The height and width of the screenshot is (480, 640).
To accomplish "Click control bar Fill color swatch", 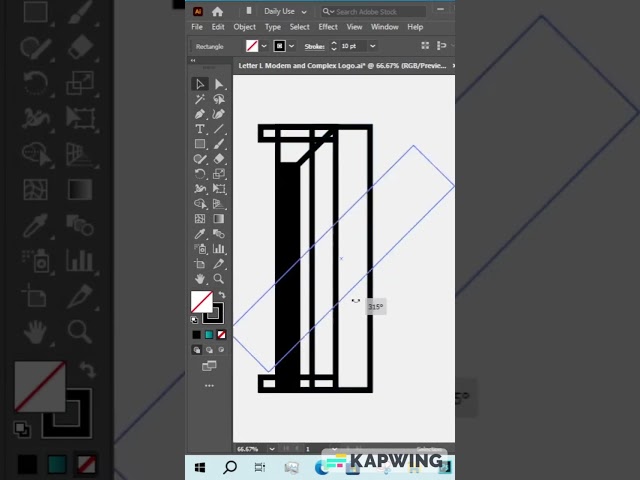I will (252, 46).
